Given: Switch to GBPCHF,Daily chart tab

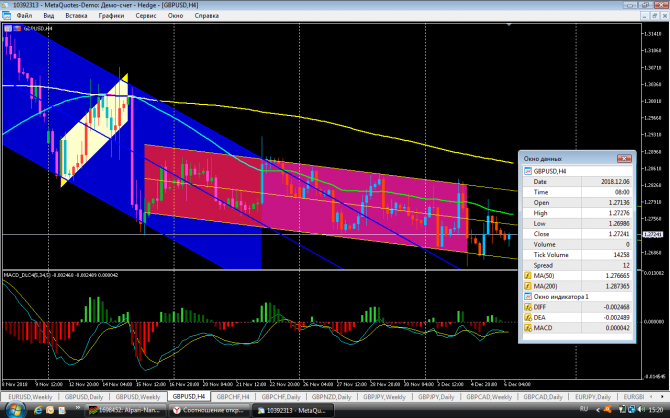Looking at the screenshot, I should 281,397.
